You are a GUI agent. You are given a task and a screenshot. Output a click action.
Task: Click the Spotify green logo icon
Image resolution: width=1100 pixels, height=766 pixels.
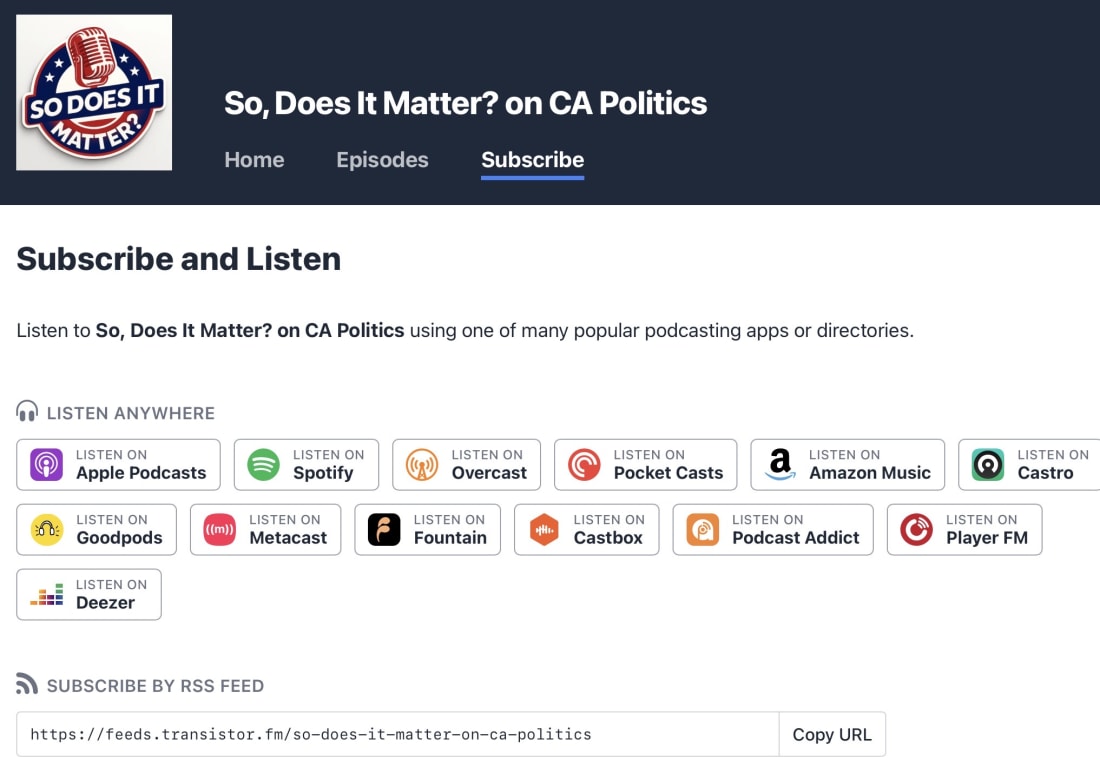pyautogui.click(x=264, y=465)
